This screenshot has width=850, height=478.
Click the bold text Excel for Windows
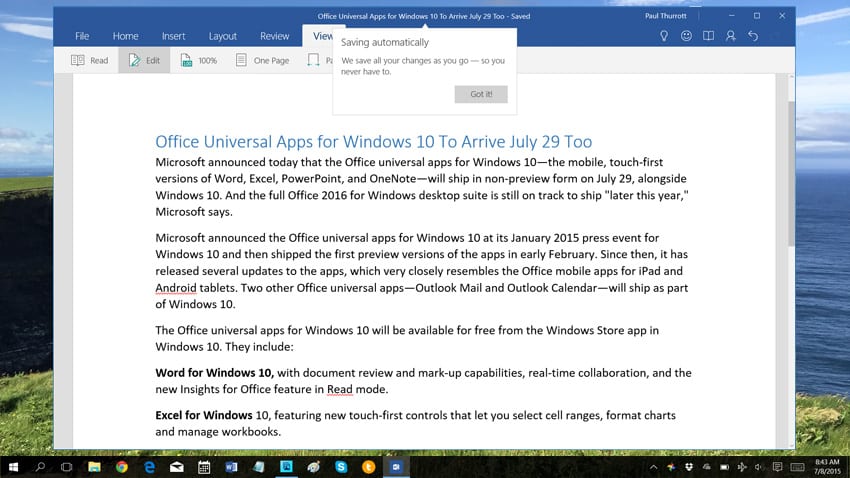[204, 415]
